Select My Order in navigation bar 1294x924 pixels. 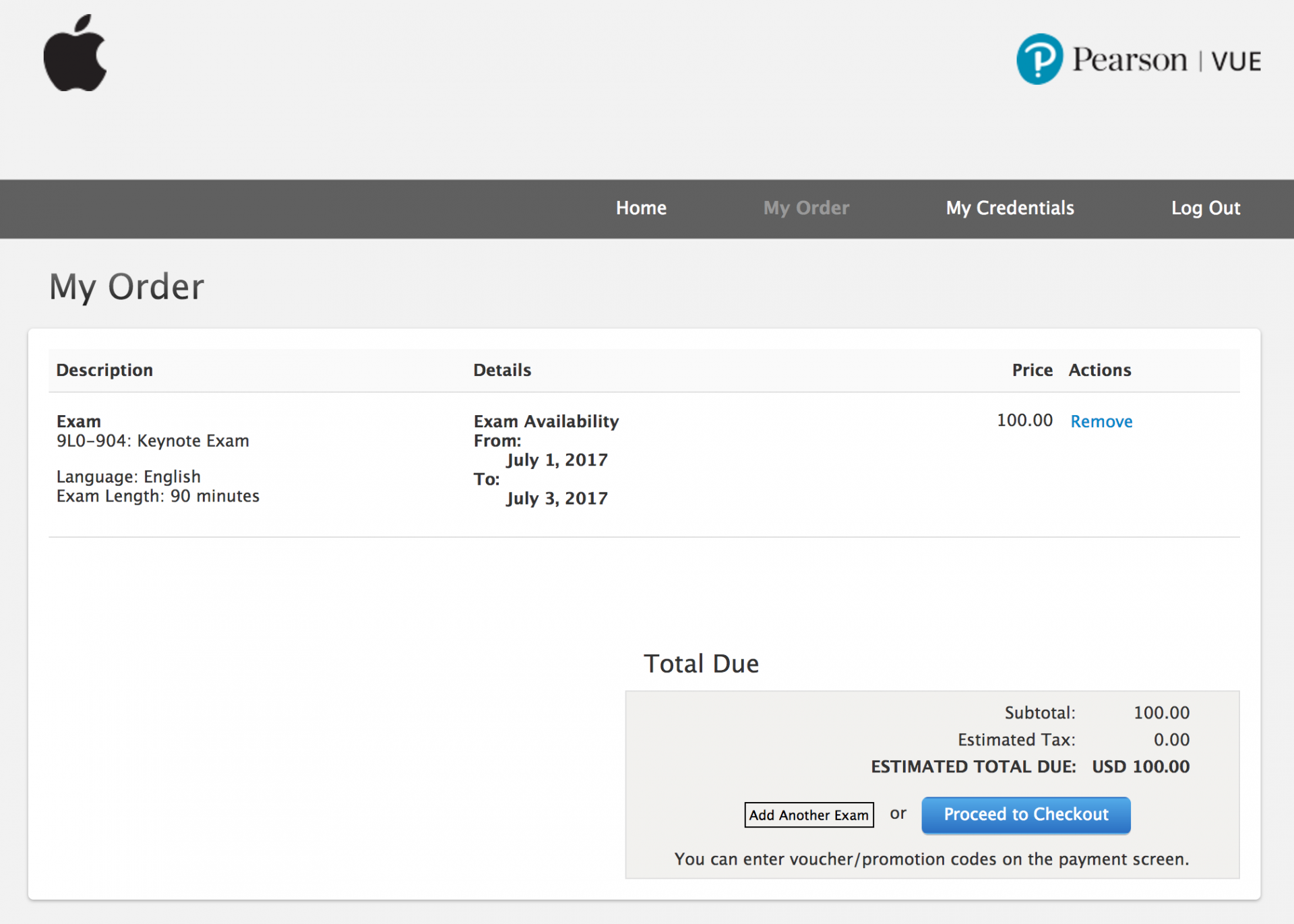[x=806, y=208]
